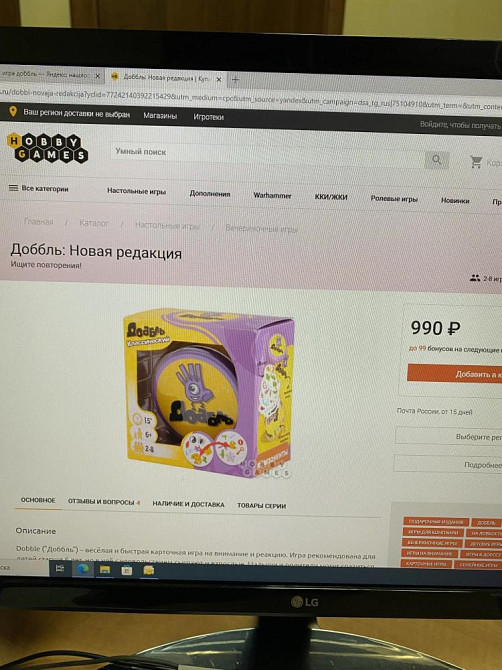Open File Explorer from the taskbar

pyautogui.click(x=105, y=570)
